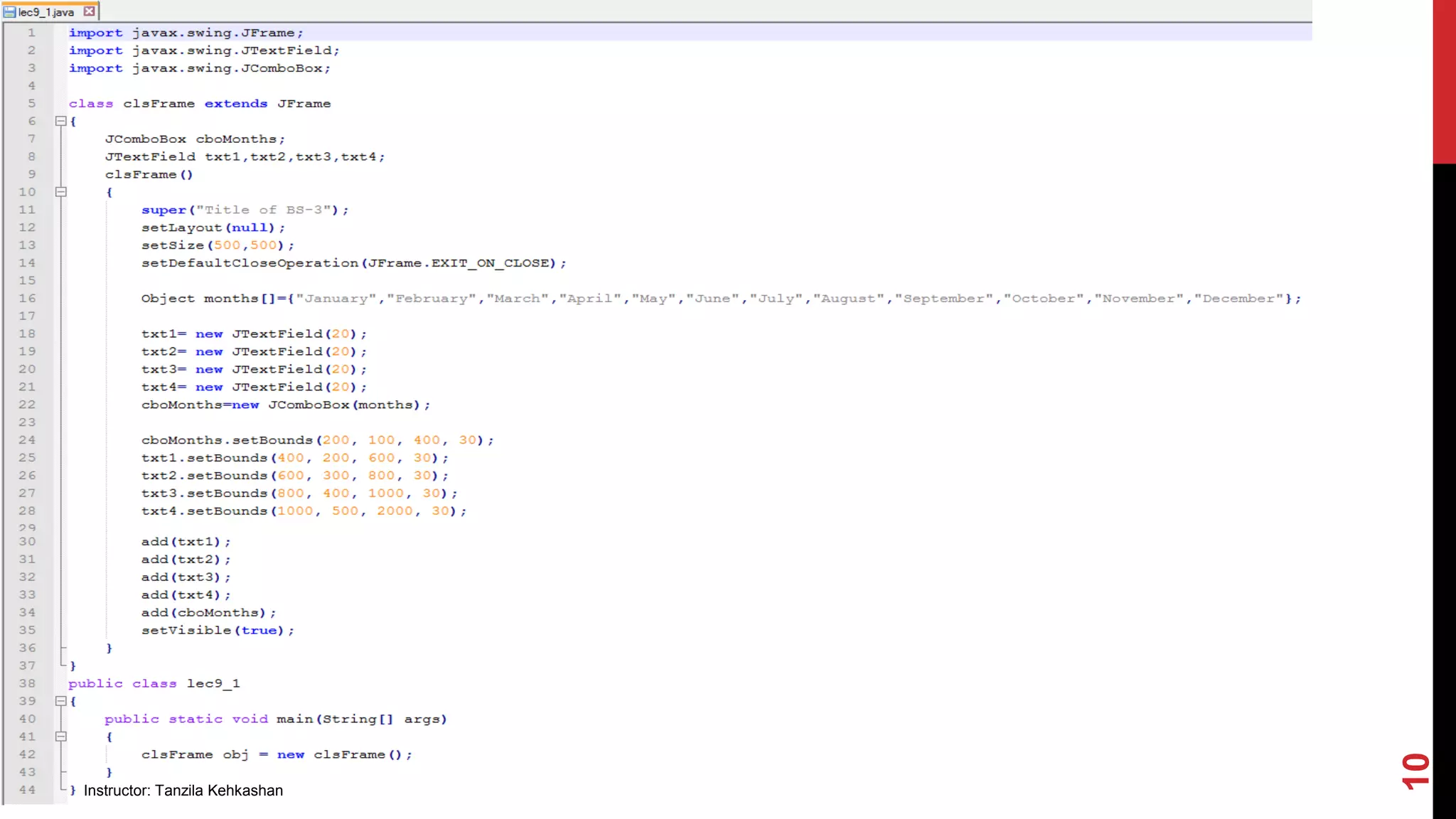Click line number 1 in the gutter

[x=31, y=33]
